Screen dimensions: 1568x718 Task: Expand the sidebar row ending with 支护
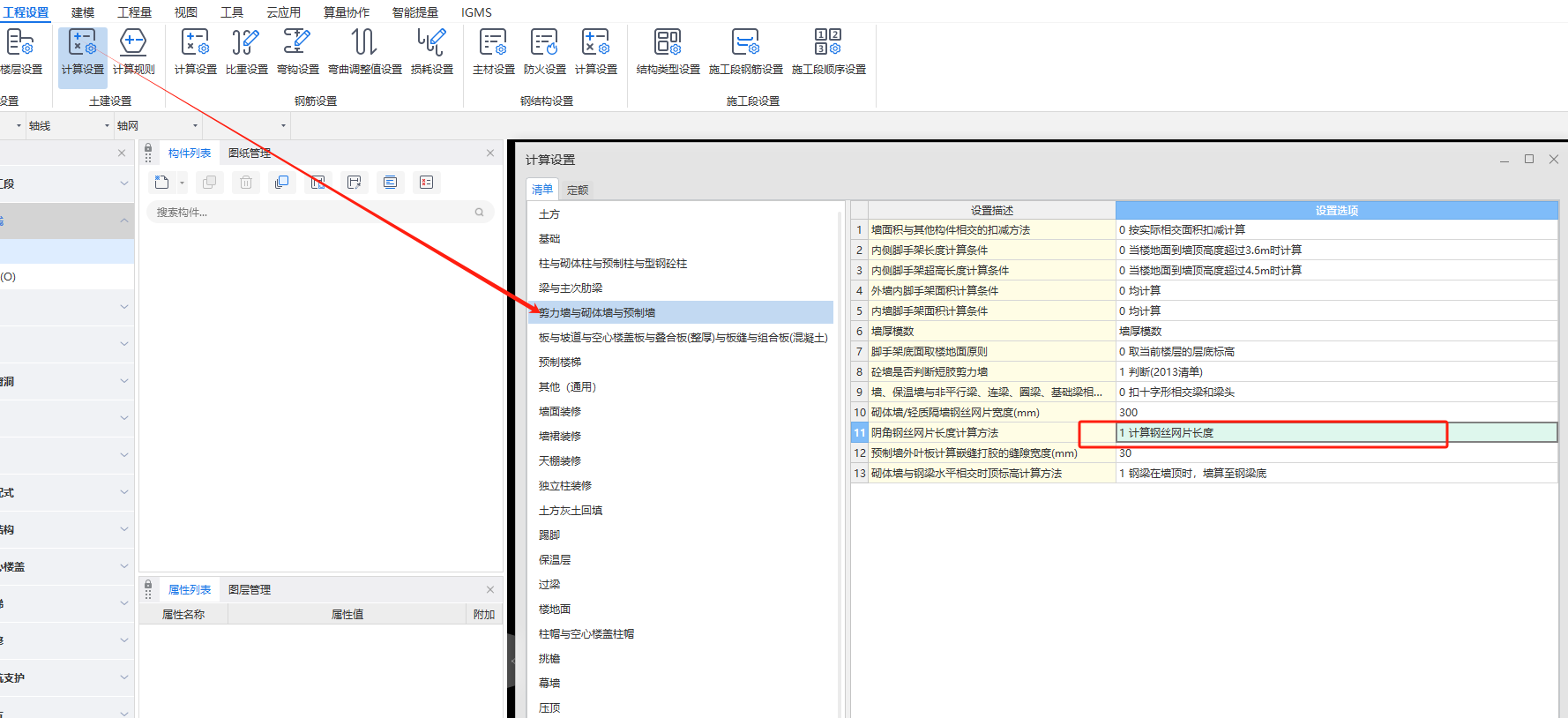point(124,677)
